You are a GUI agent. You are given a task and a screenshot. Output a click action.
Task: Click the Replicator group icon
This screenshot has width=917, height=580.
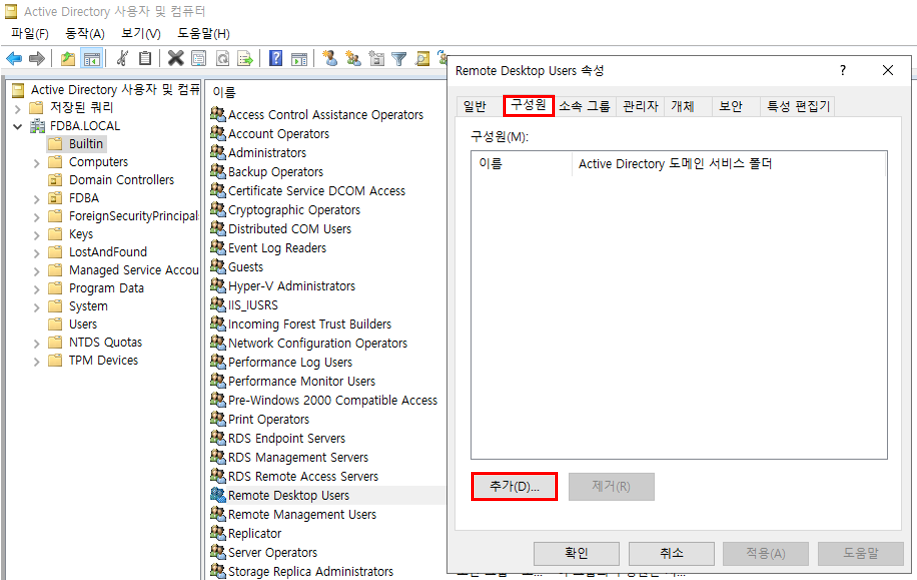click(x=218, y=533)
